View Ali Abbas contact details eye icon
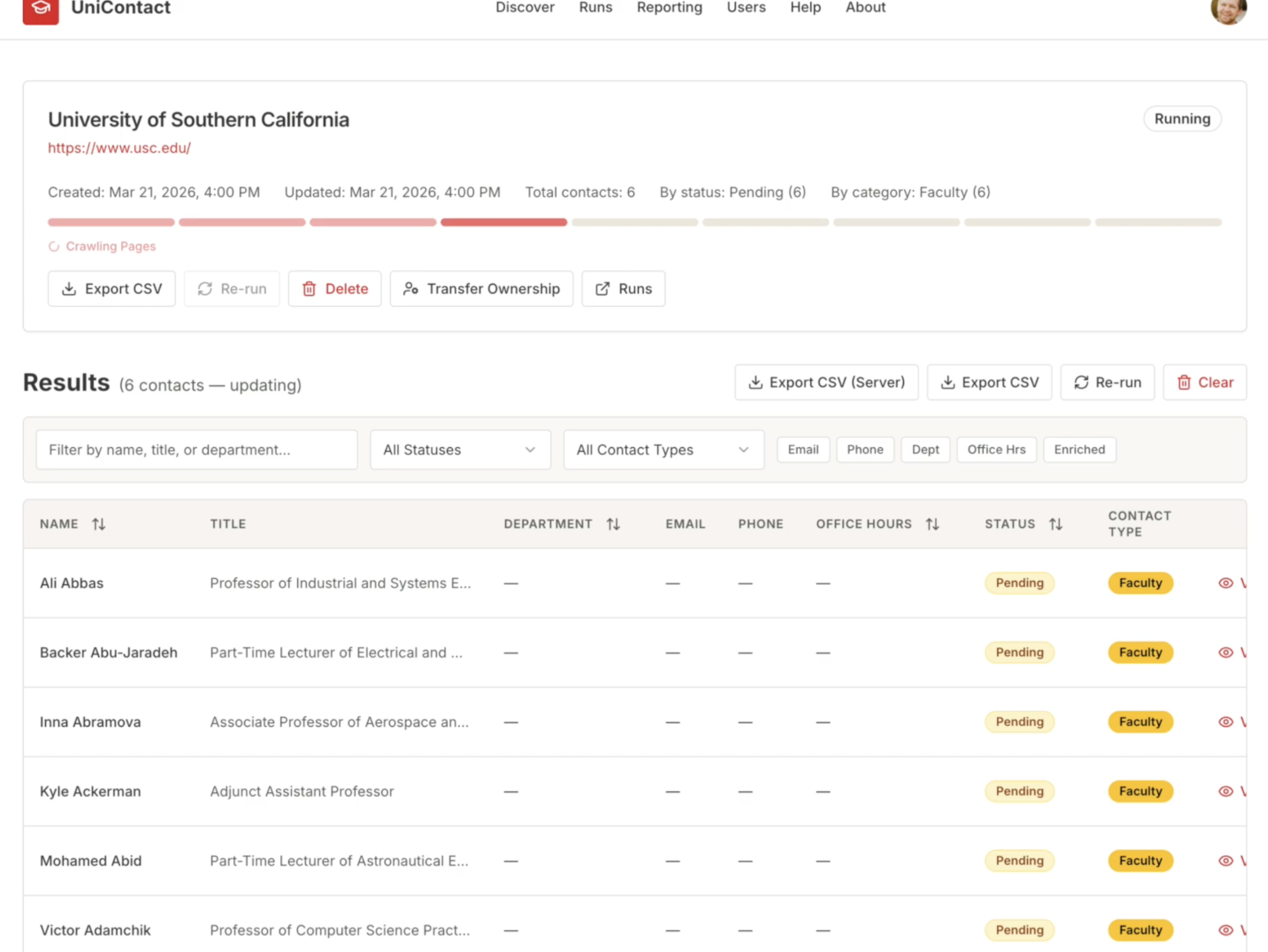The width and height of the screenshot is (1268, 952). pyautogui.click(x=1226, y=583)
